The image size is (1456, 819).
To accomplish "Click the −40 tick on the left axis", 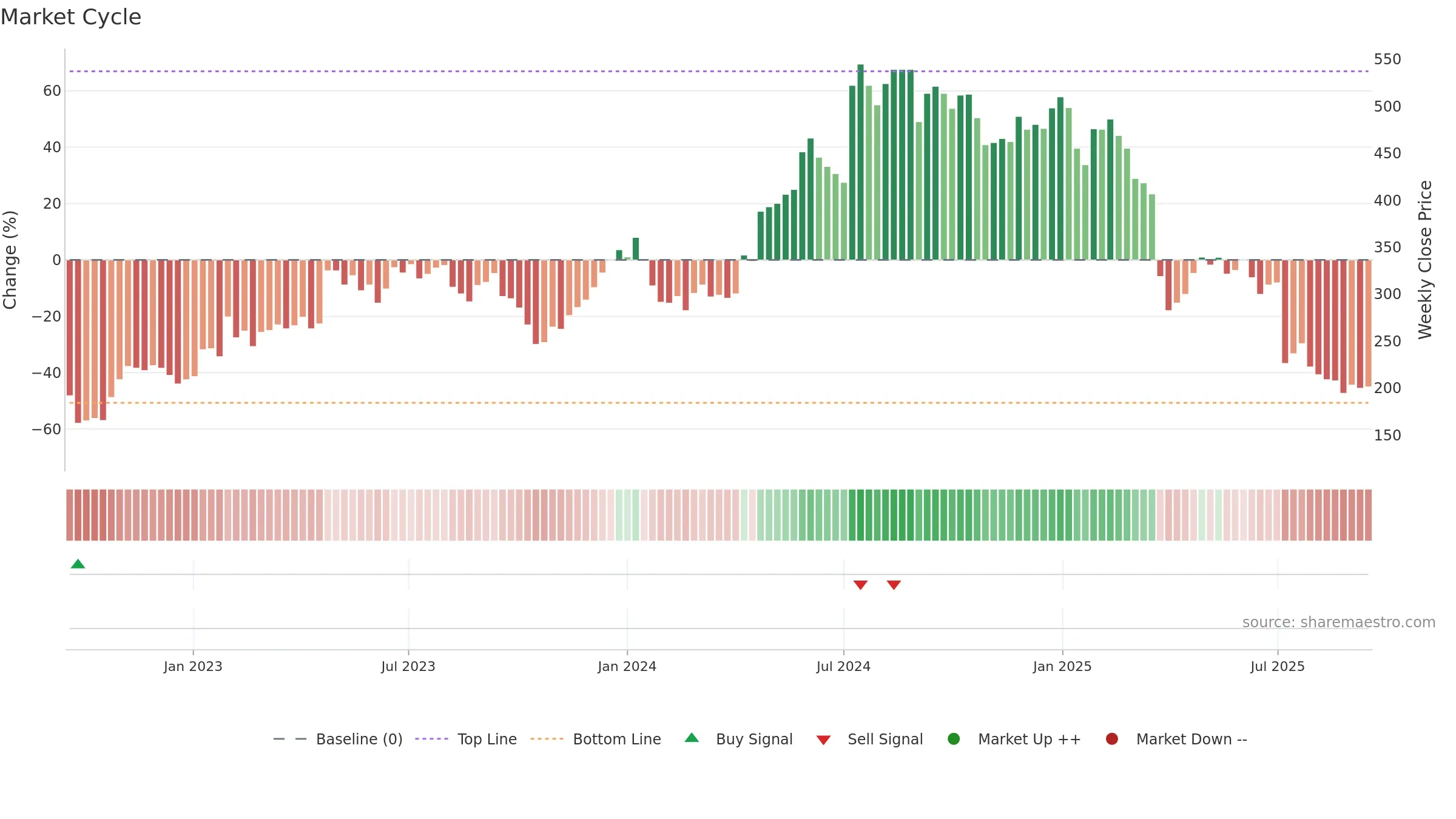I will (x=47, y=373).
